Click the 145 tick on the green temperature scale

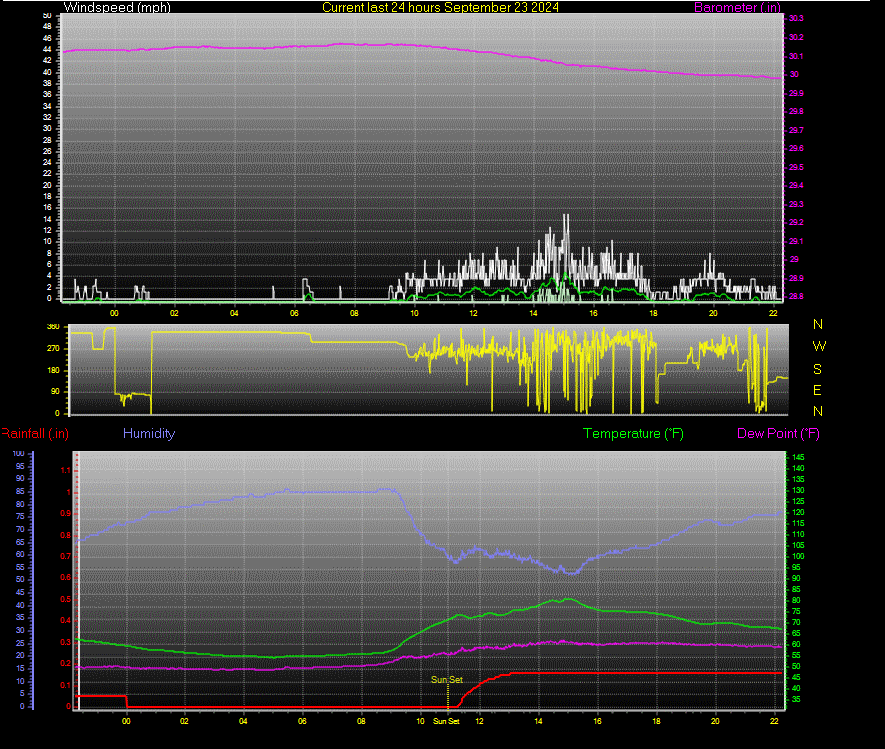[x=798, y=457]
